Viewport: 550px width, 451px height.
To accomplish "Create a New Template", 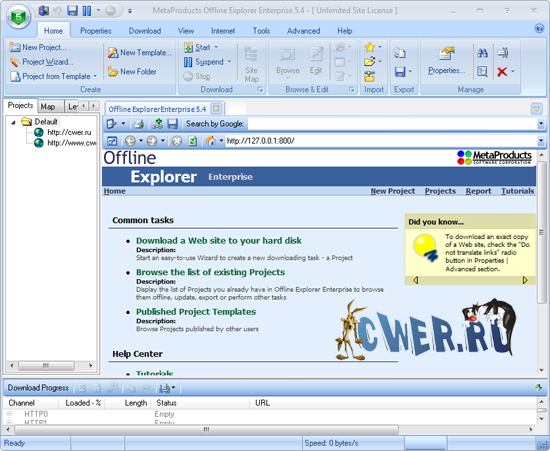I will (x=140, y=53).
